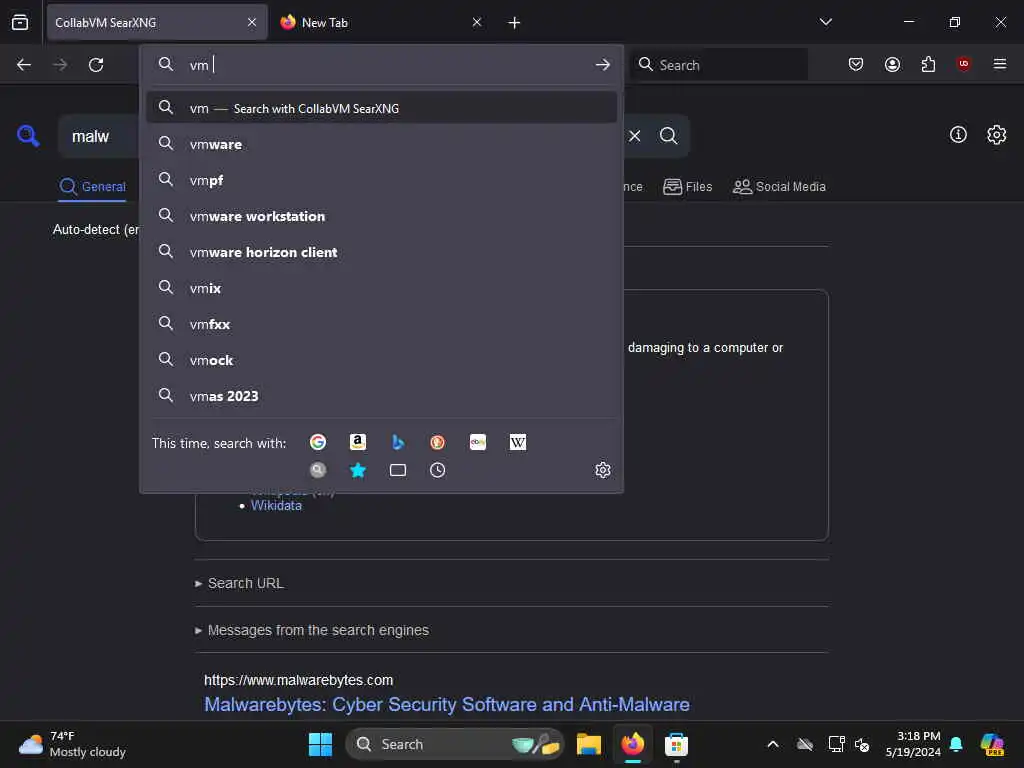Search this time with DuckDuckGo icon
This screenshot has height=768, width=1024.
pyautogui.click(x=438, y=442)
